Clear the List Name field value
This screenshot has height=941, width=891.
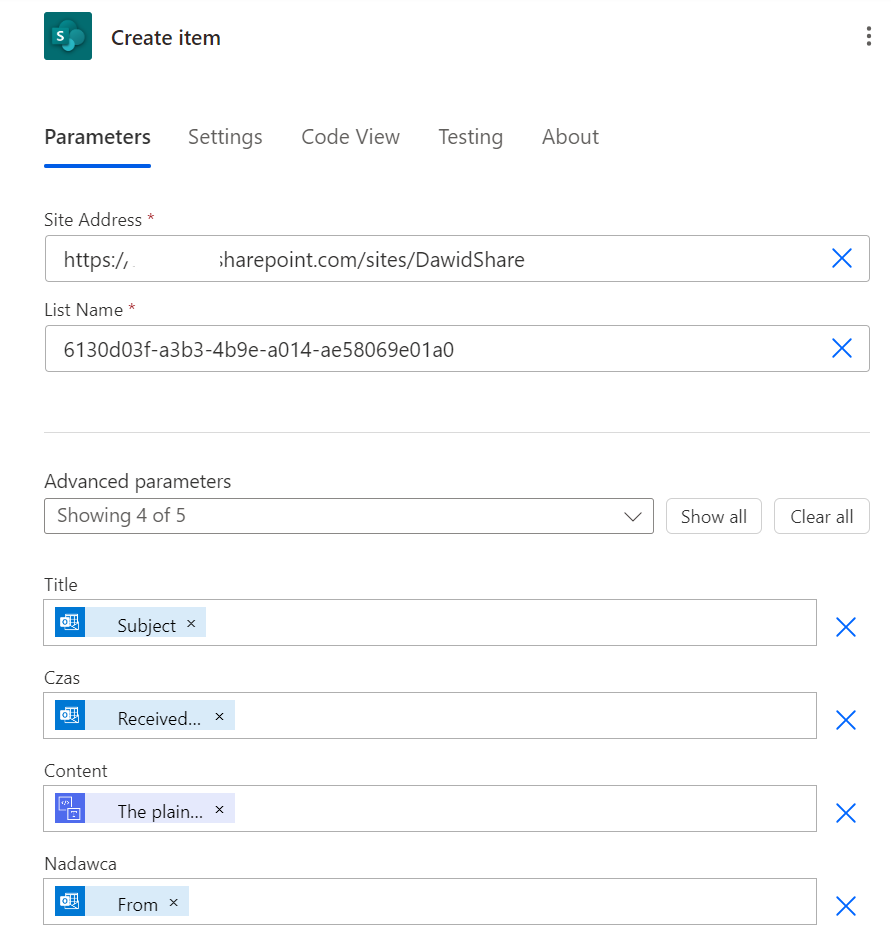[x=842, y=348]
